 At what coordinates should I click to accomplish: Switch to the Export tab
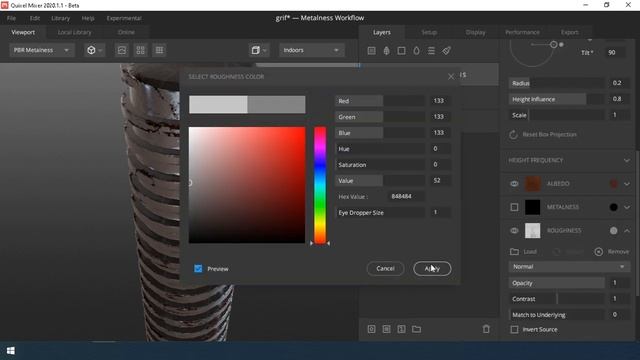[569, 32]
